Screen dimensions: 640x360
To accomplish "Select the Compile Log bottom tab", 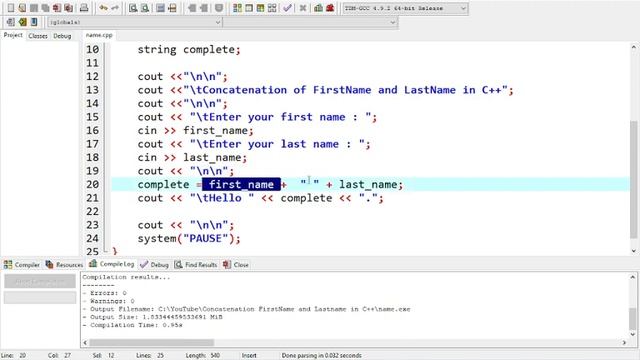I will [x=112, y=264].
